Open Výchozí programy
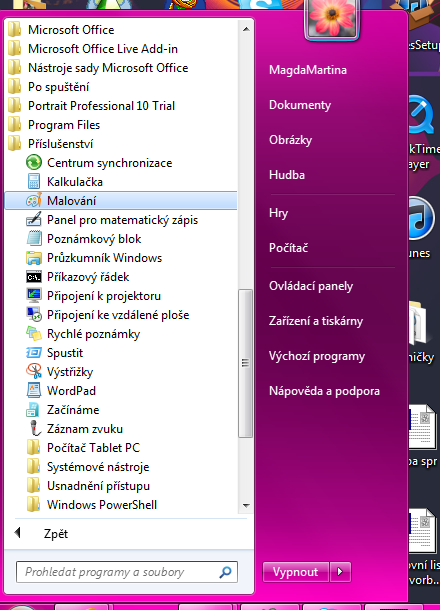Image resolution: width=440 pixels, height=610 pixels. pos(317,356)
